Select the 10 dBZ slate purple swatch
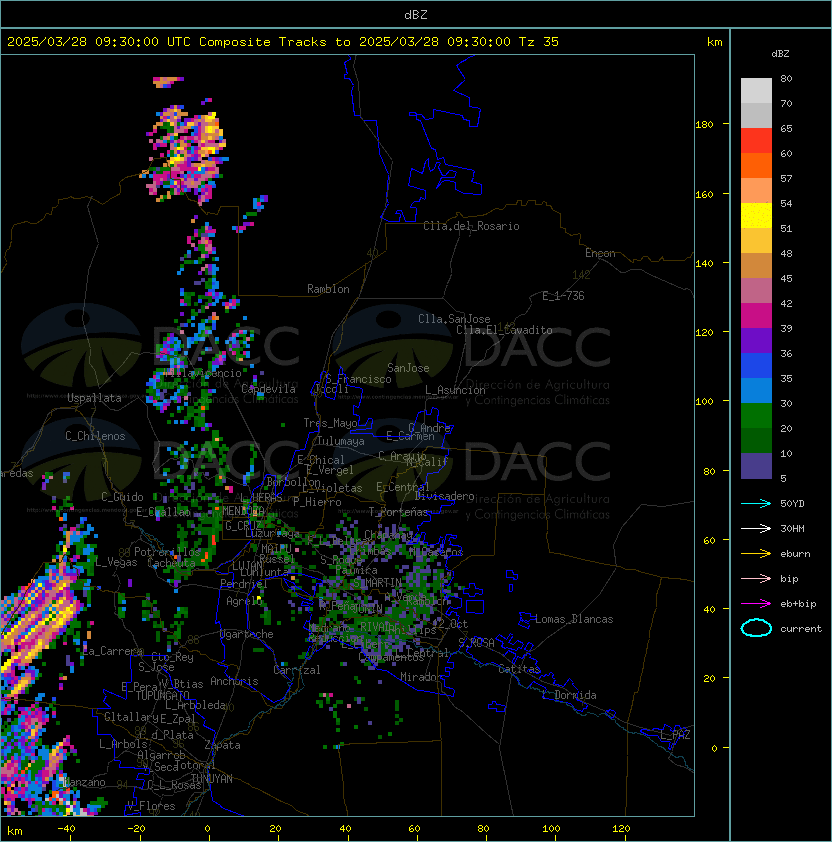This screenshot has height=842, width=832. click(756, 466)
